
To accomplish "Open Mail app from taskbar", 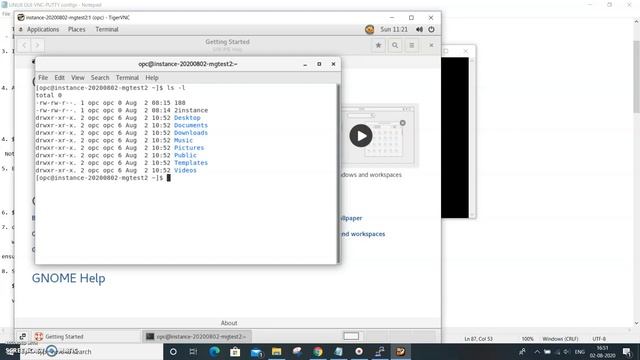I will (x=256, y=351).
